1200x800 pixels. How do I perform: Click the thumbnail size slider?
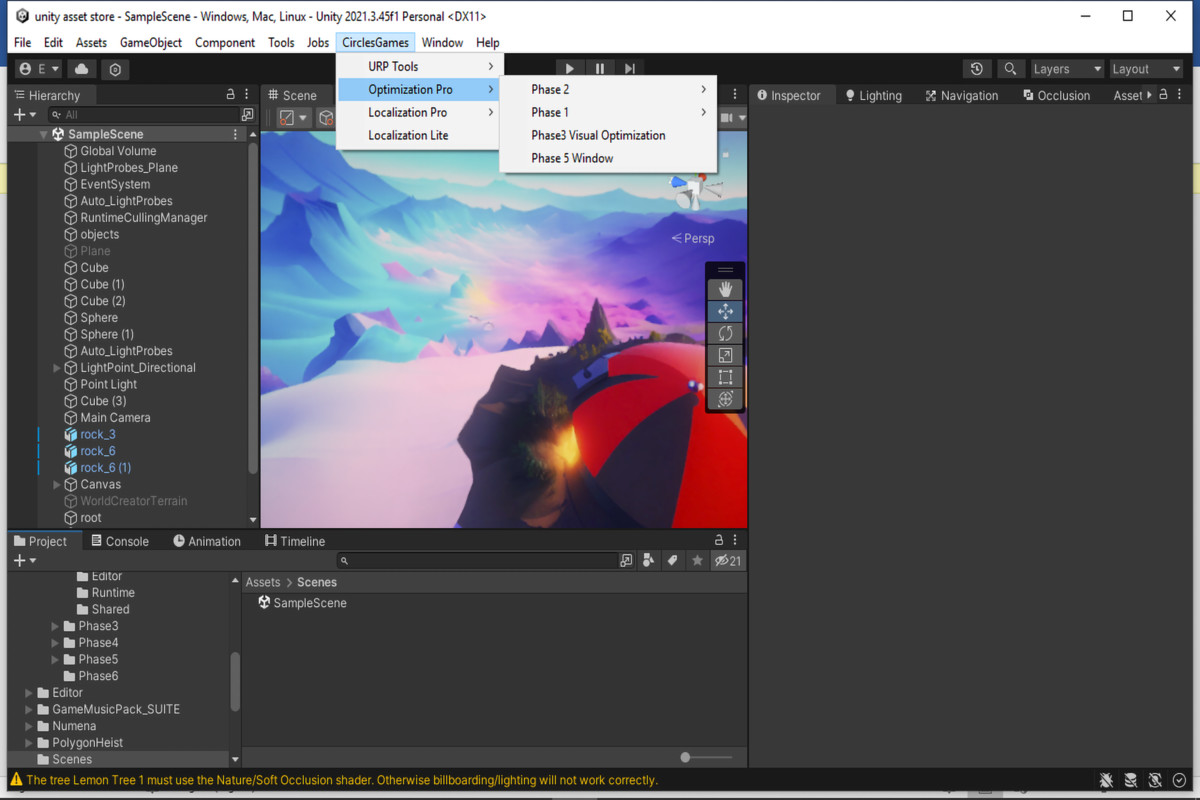click(686, 758)
